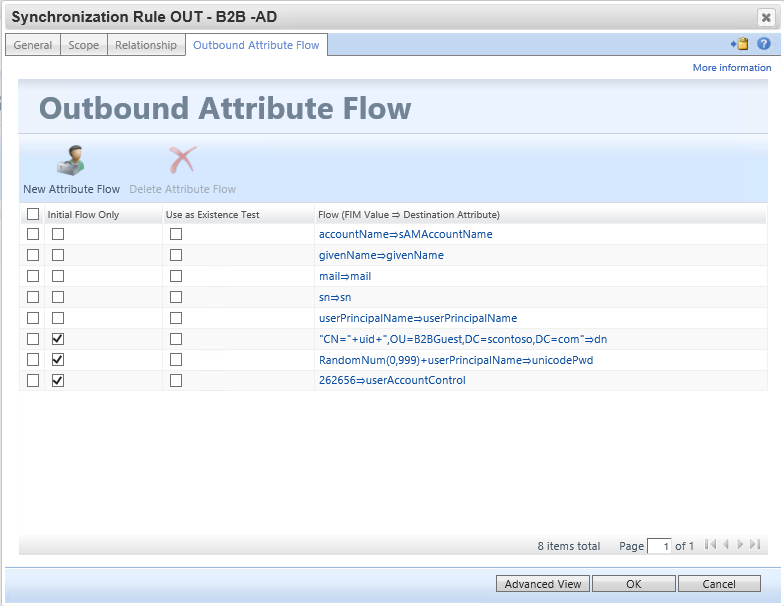Uncheck Initial Flow Only for userAccountControl
784x606 pixels.
coord(58,380)
